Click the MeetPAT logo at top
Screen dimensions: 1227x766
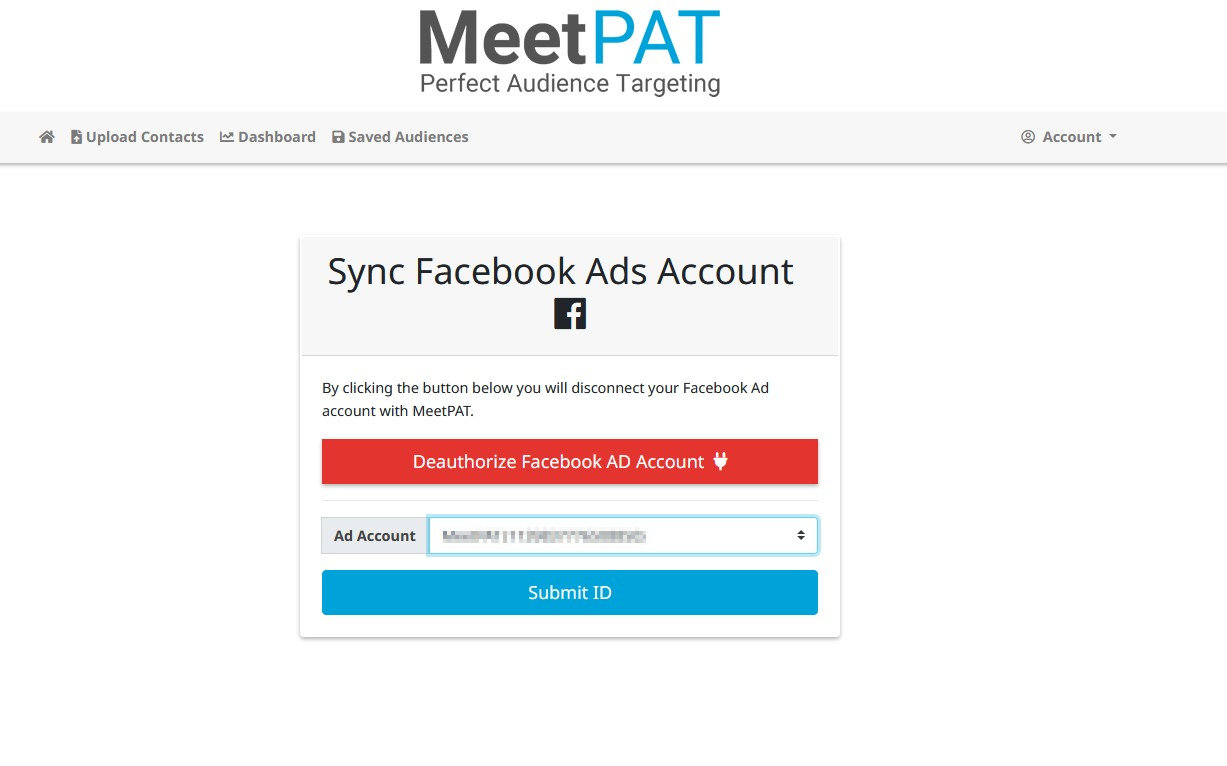pos(569,40)
